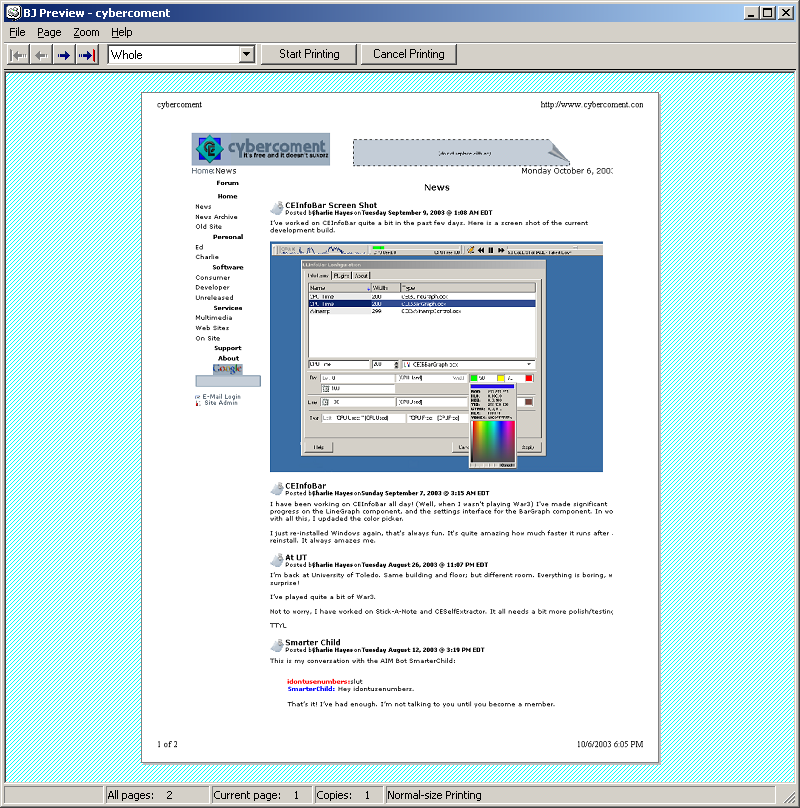Click the '1 of 2' page footer
Image resolution: width=800 pixels, height=808 pixels.
(167, 744)
